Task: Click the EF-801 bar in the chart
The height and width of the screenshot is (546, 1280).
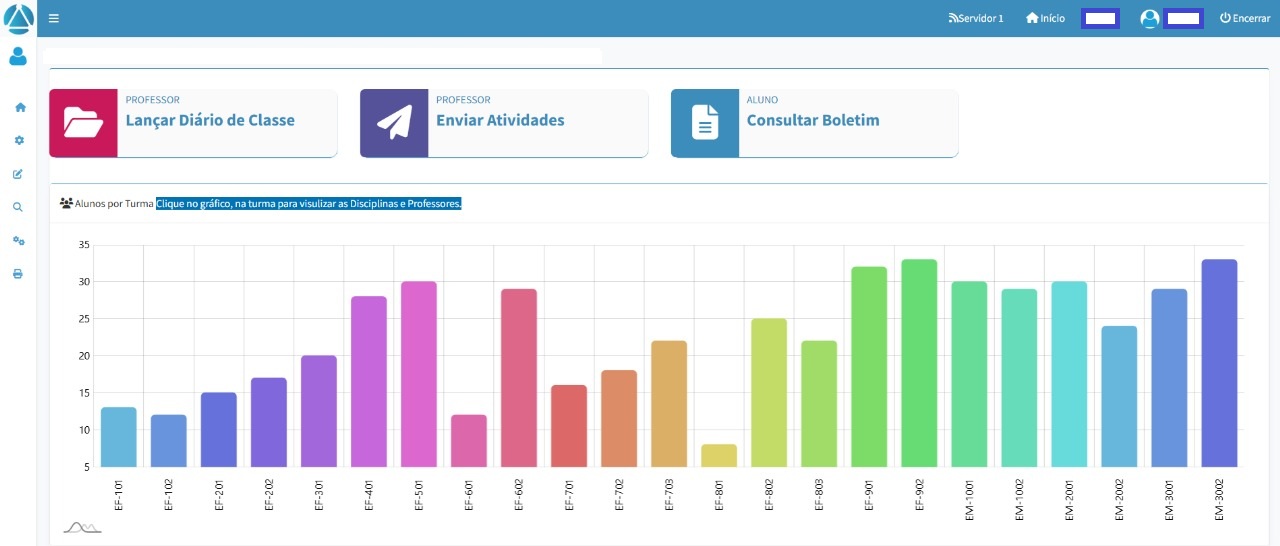Action: coord(719,455)
